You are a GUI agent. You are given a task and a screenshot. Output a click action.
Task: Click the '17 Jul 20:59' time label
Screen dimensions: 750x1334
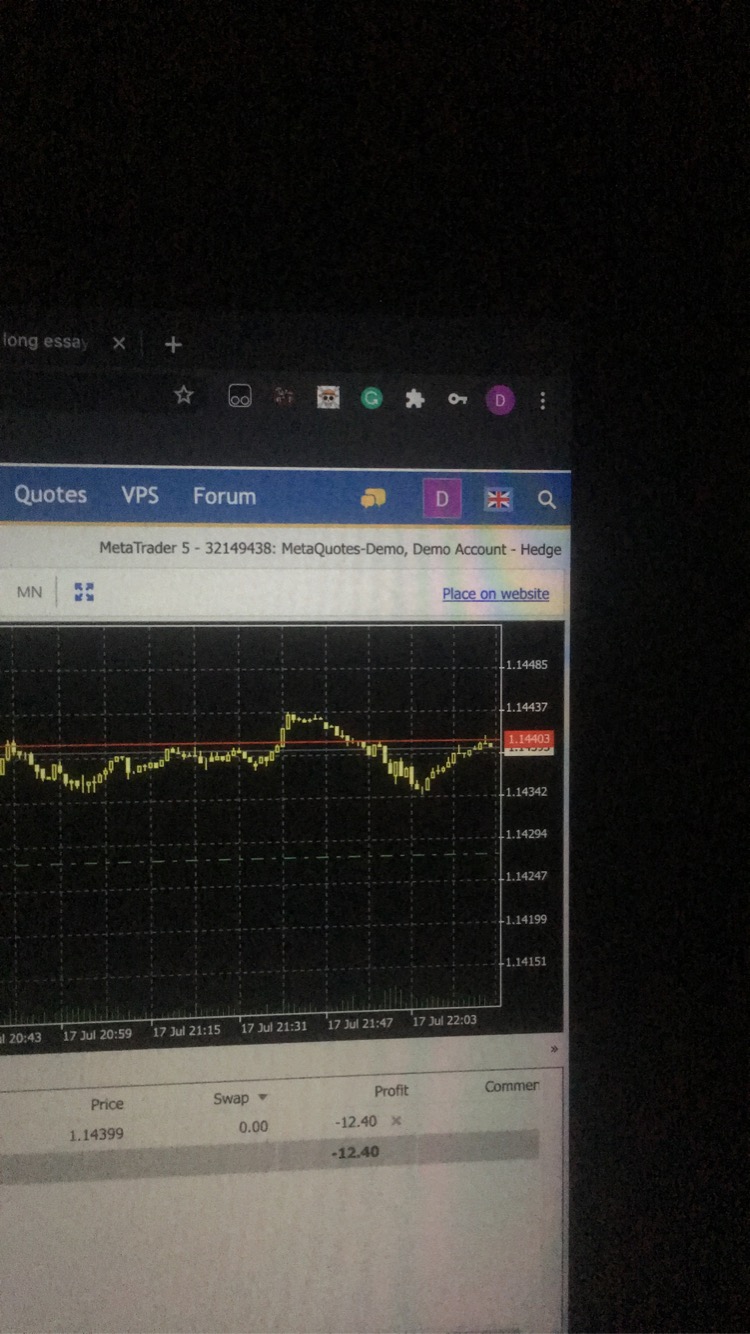97,1034
